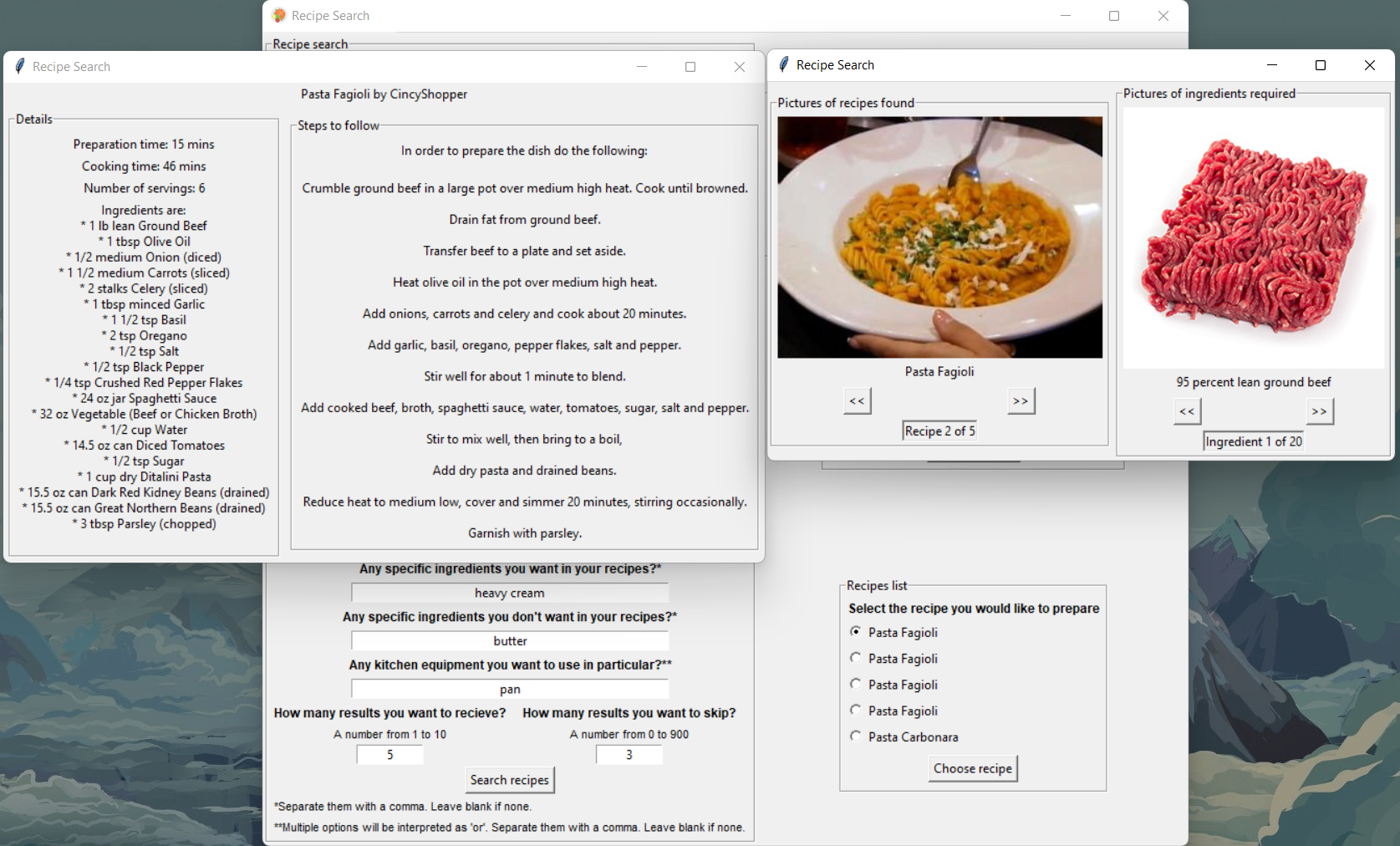Close the recipe details window

(x=740, y=67)
